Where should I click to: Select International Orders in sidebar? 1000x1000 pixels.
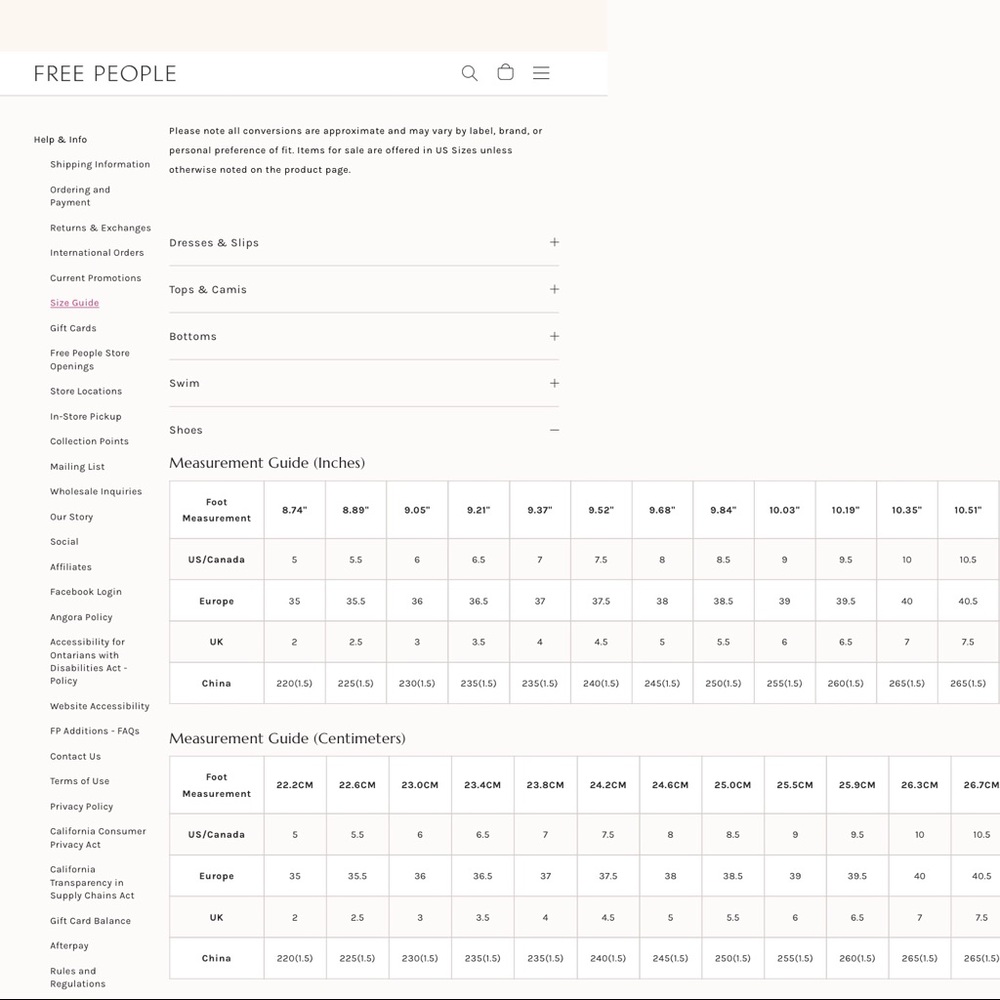click(97, 253)
